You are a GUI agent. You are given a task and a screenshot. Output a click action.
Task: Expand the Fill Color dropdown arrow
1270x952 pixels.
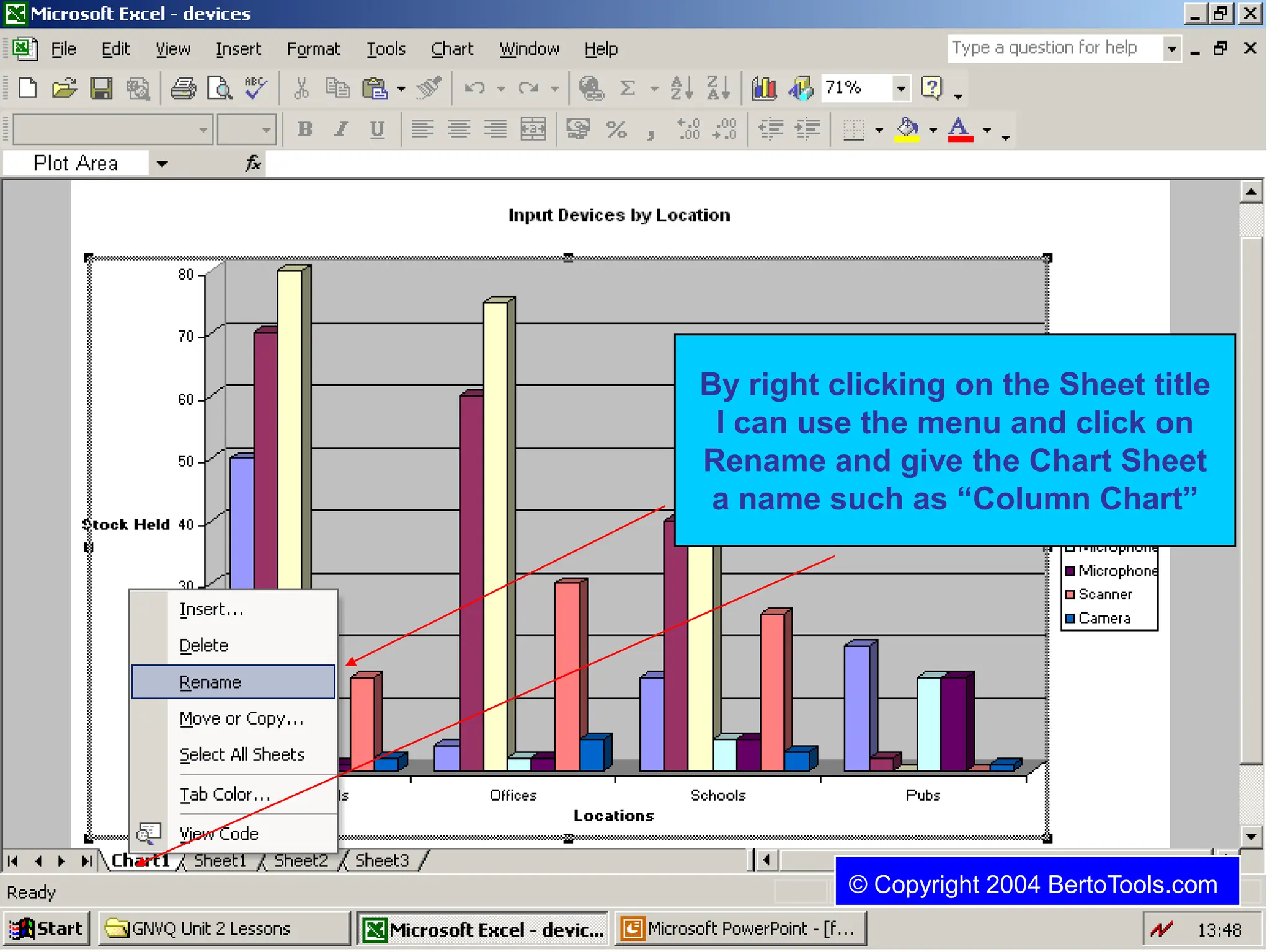point(933,130)
